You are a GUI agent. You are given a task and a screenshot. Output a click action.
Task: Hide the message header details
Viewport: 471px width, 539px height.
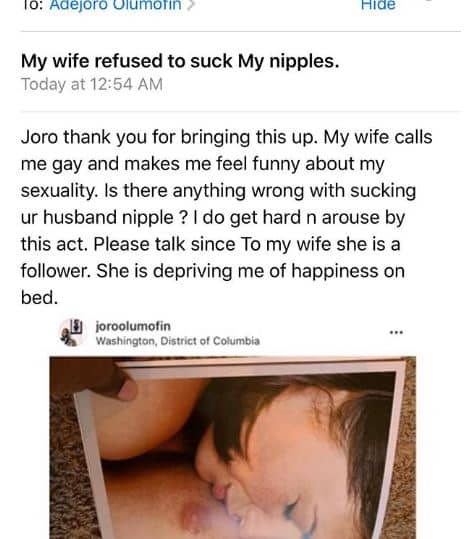tap(378, 5)
